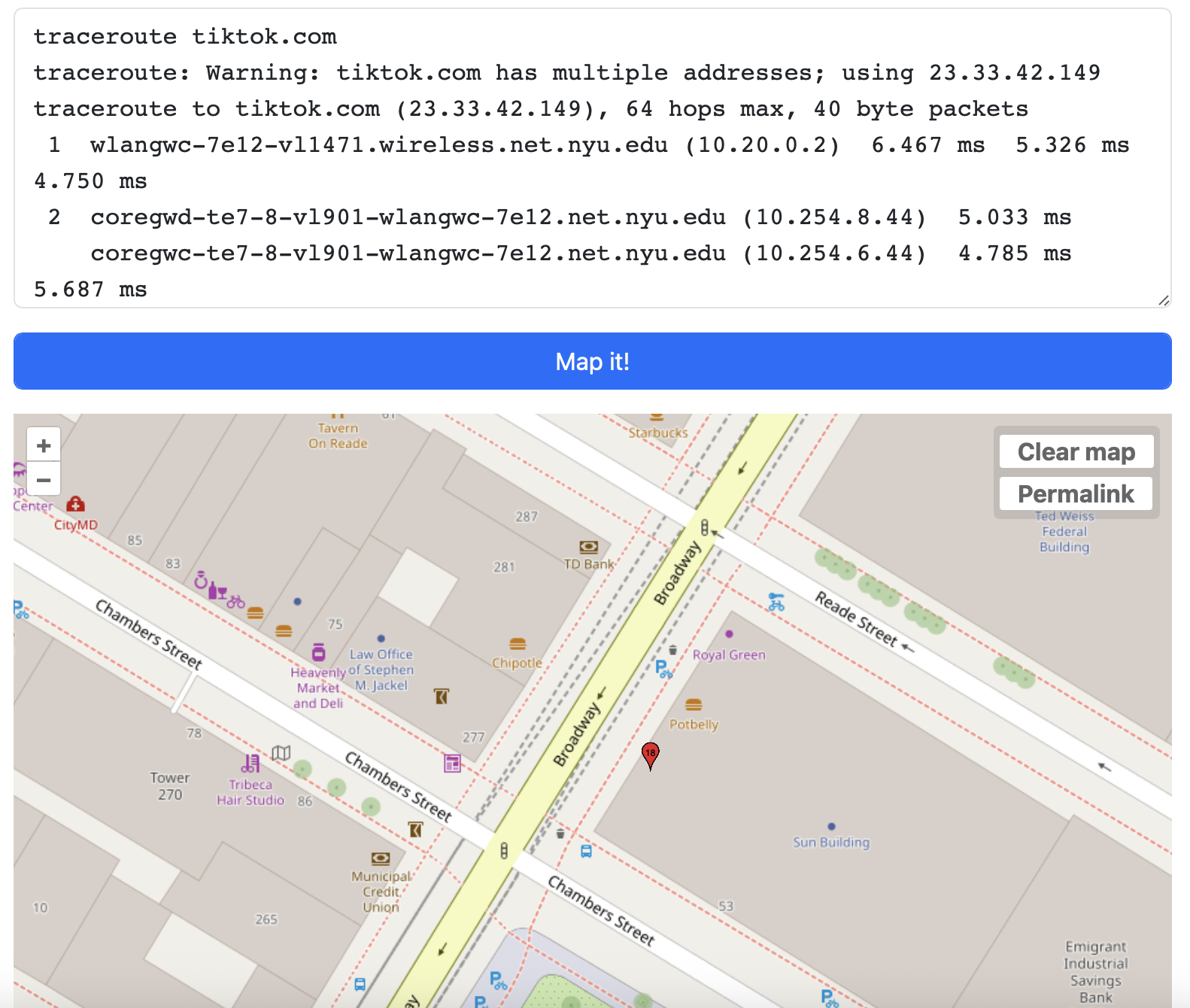Click the CityMD medical icon
Viewport: 1190px width, 1008px height.
pos(75,504)
